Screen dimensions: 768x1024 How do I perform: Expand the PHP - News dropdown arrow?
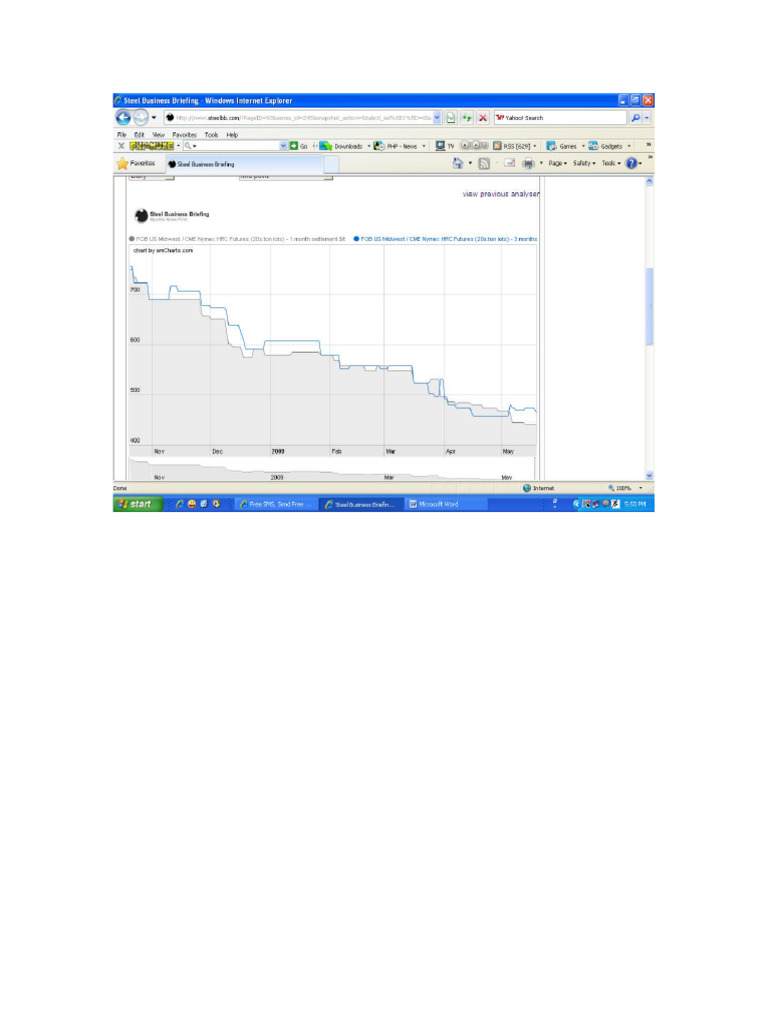click(424, 146)
